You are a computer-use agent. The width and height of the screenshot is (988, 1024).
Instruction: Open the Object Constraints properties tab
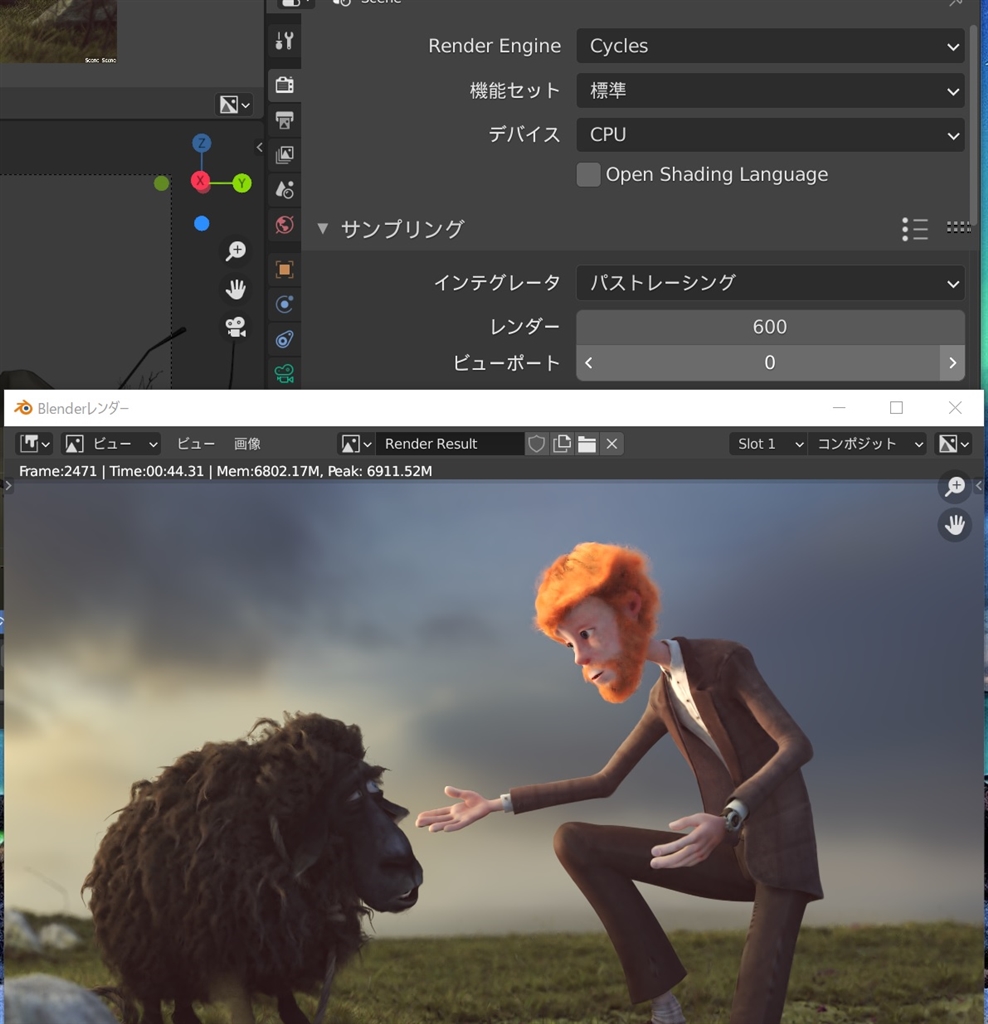click(x=284, y=339)
